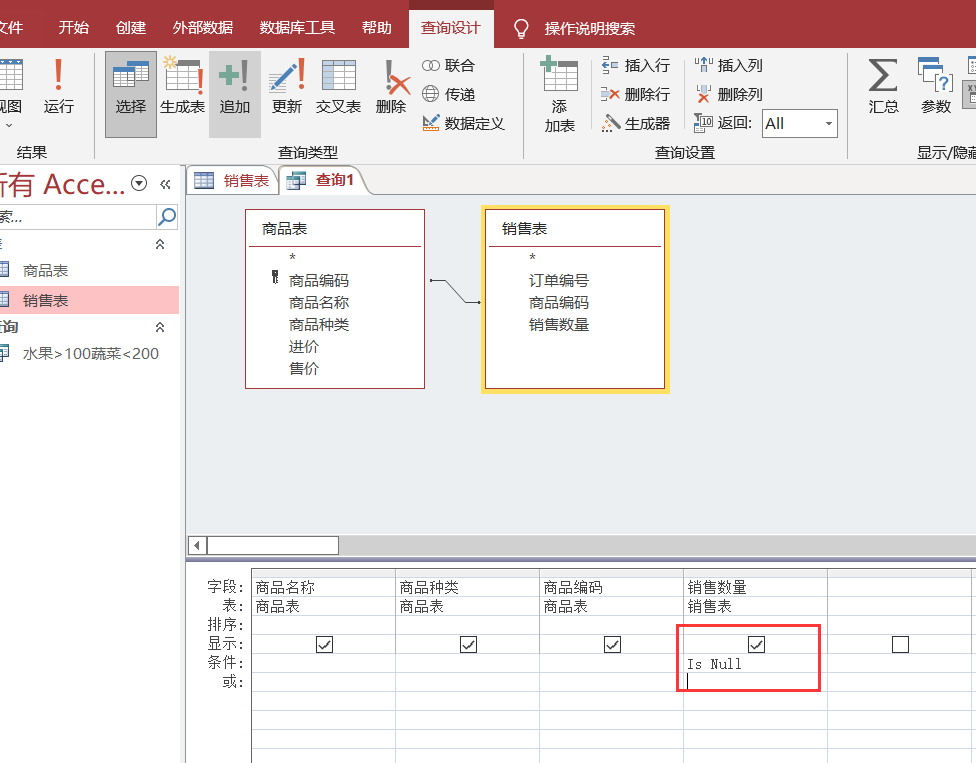Image resolution: width=976 pixels, height=763 pixels.
Task: Open the 生成器 (Builder) tool
Action: click(635, 123)
